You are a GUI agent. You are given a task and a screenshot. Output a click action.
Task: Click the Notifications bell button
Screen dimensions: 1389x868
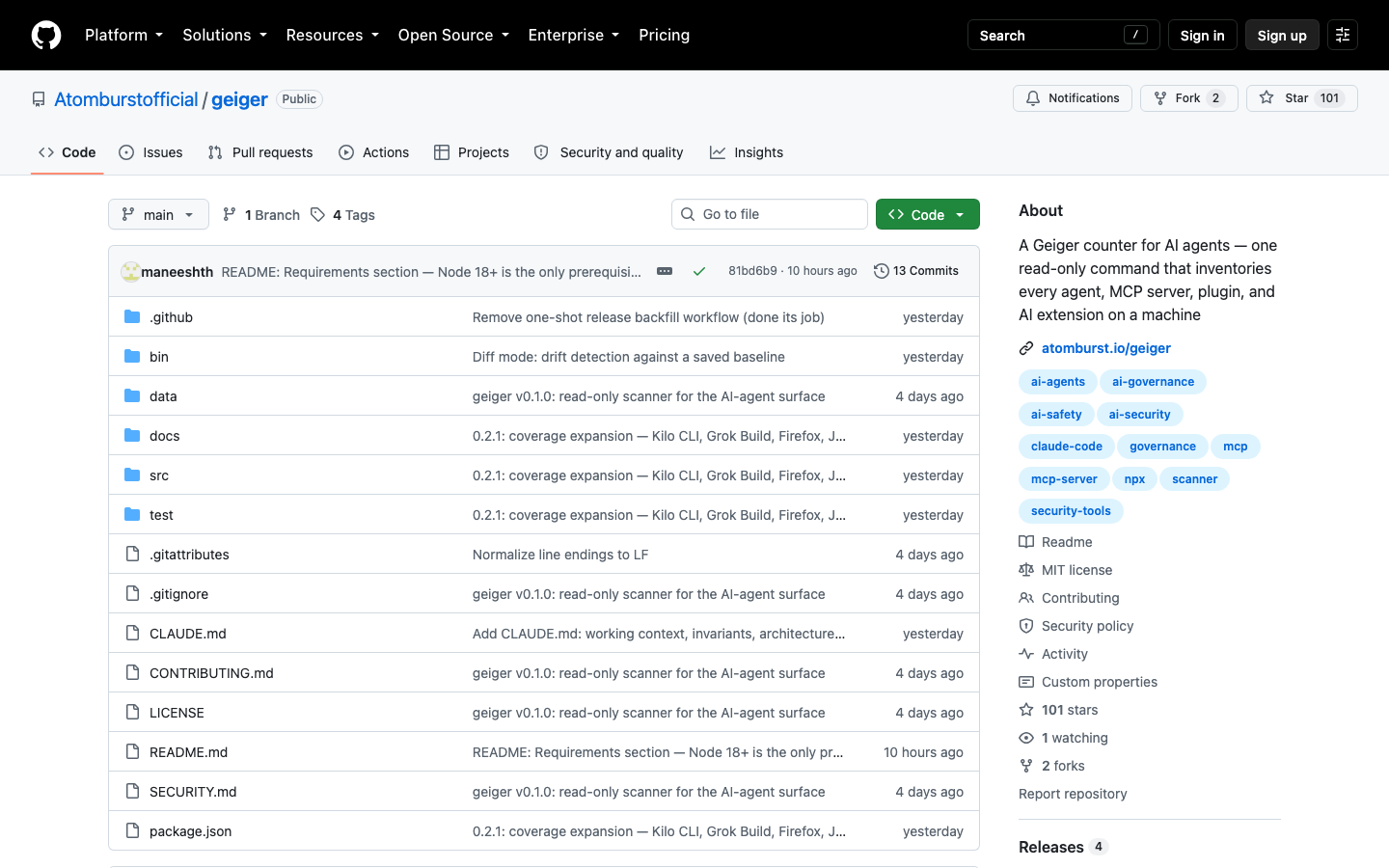[x=1072, y=98]
